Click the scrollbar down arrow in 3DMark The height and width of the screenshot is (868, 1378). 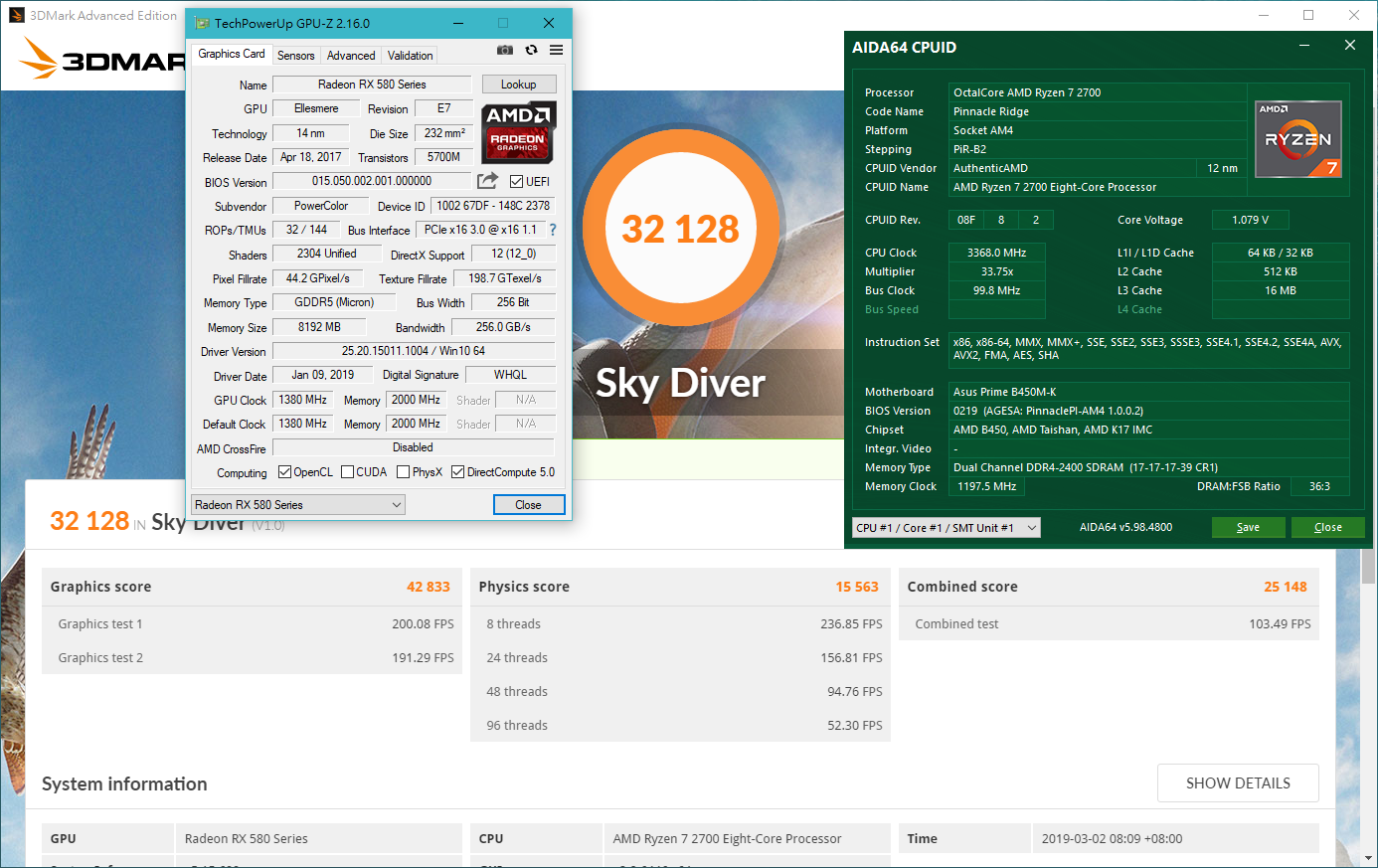(x=1369, y=857)
